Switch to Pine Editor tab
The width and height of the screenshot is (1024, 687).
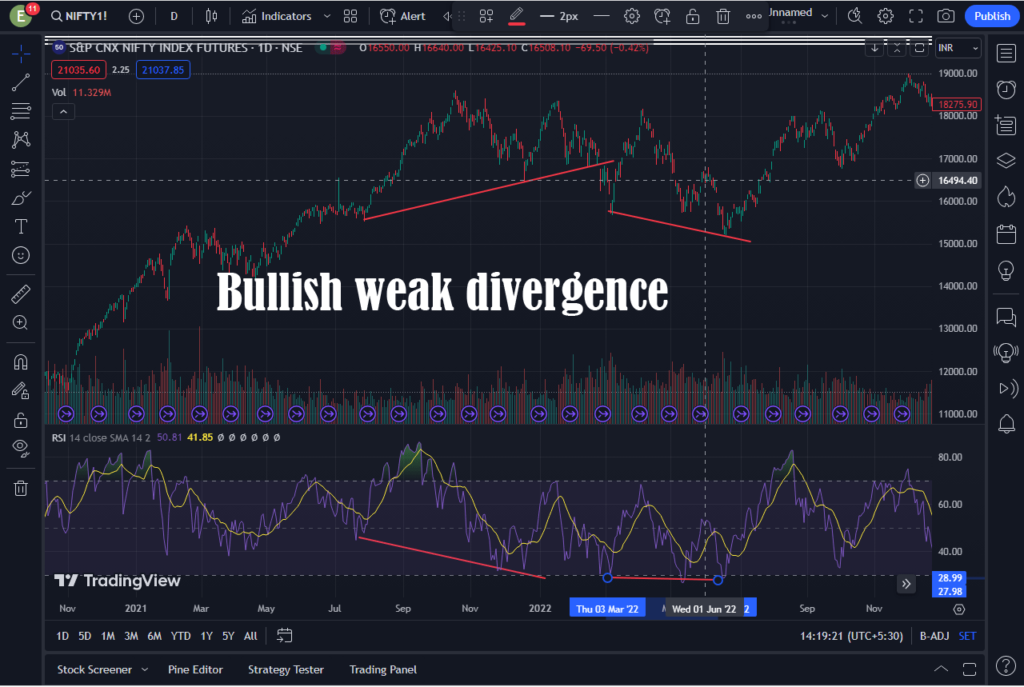pyautogui.click(x=195, y=670)
